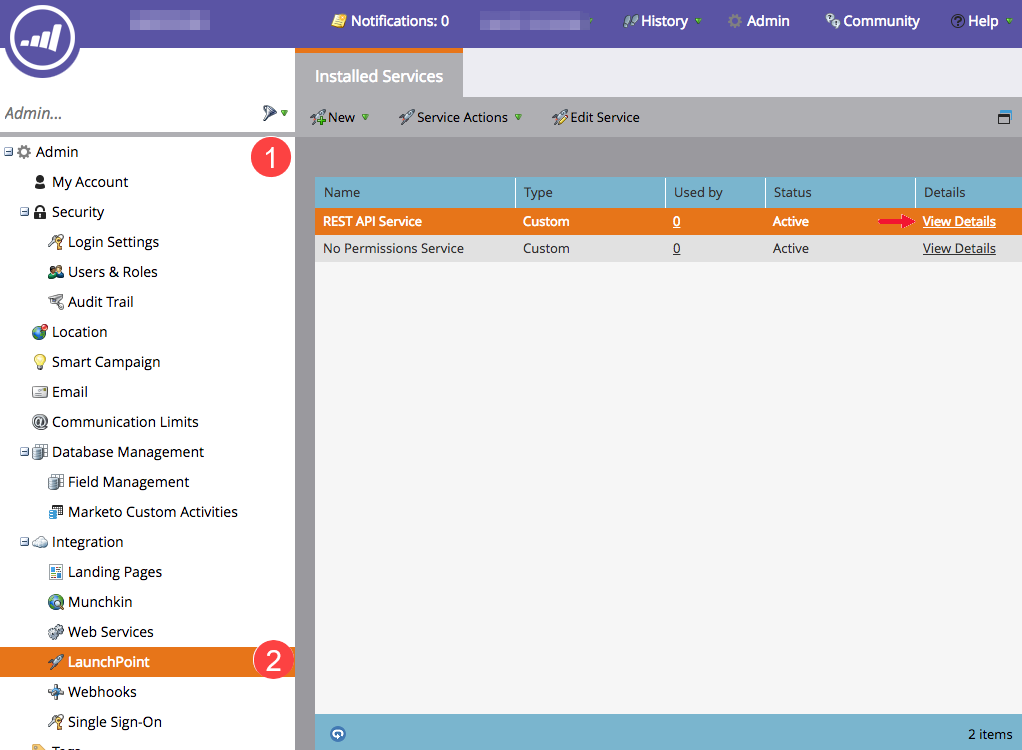This screenshot has width=1022, height=750.
Task: Open Landing Pages in the tree
Action: tap(115, 571)
